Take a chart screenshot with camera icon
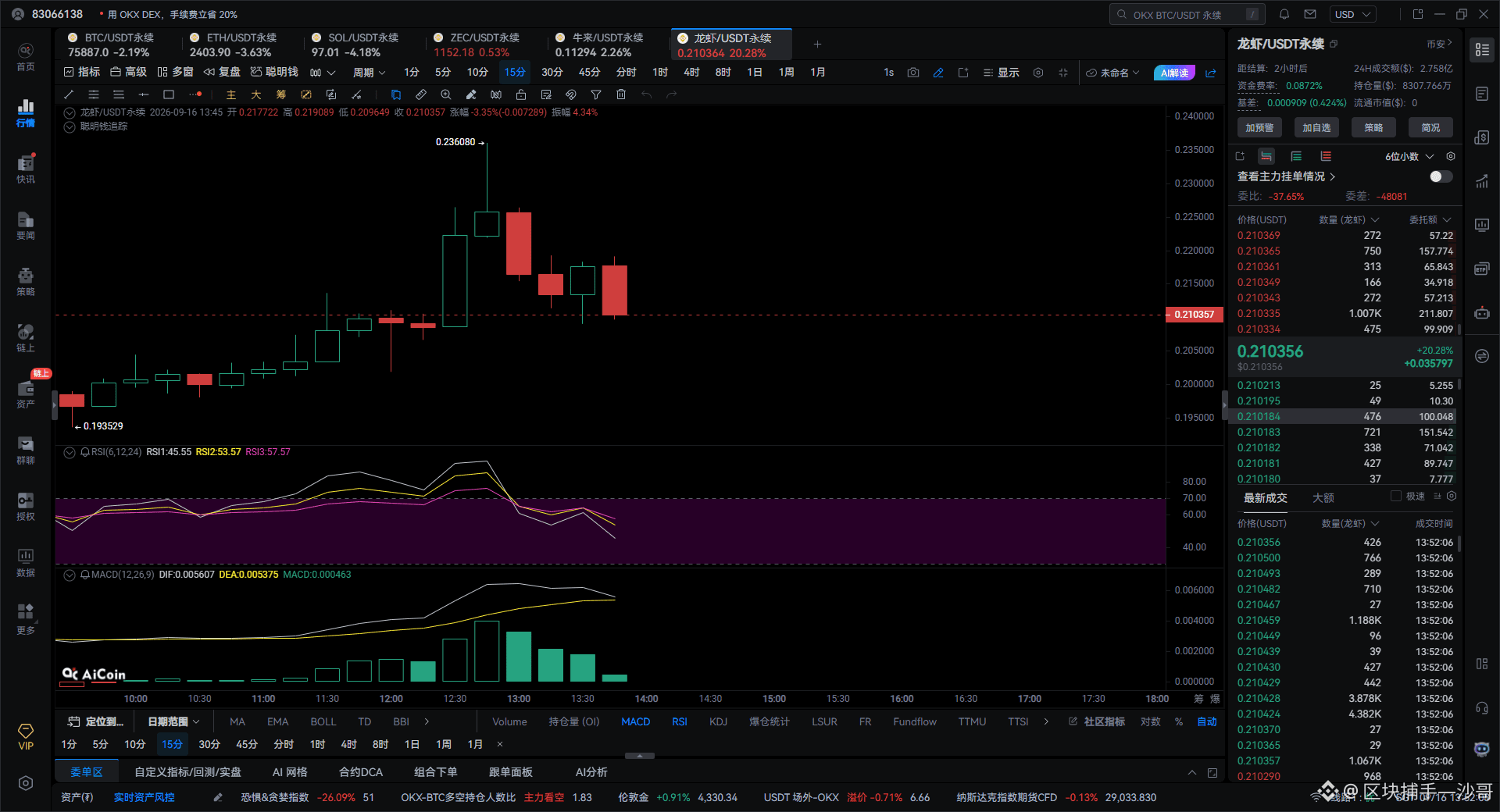 [913, 73]
